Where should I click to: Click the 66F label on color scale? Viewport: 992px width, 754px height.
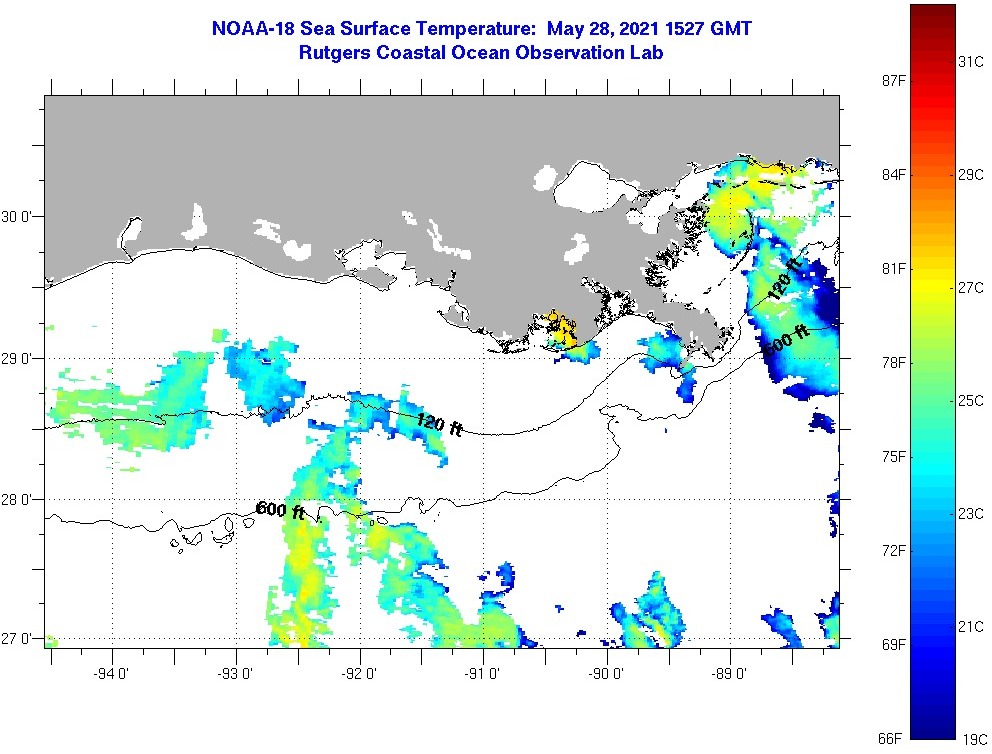(x=890, y=738)
